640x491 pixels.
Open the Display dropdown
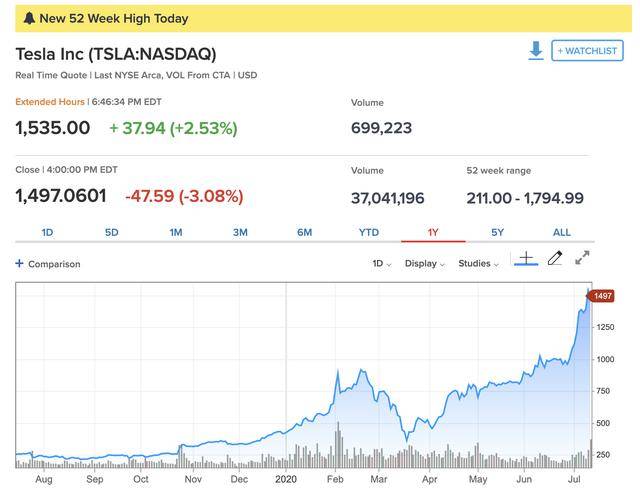click(426, 264)
